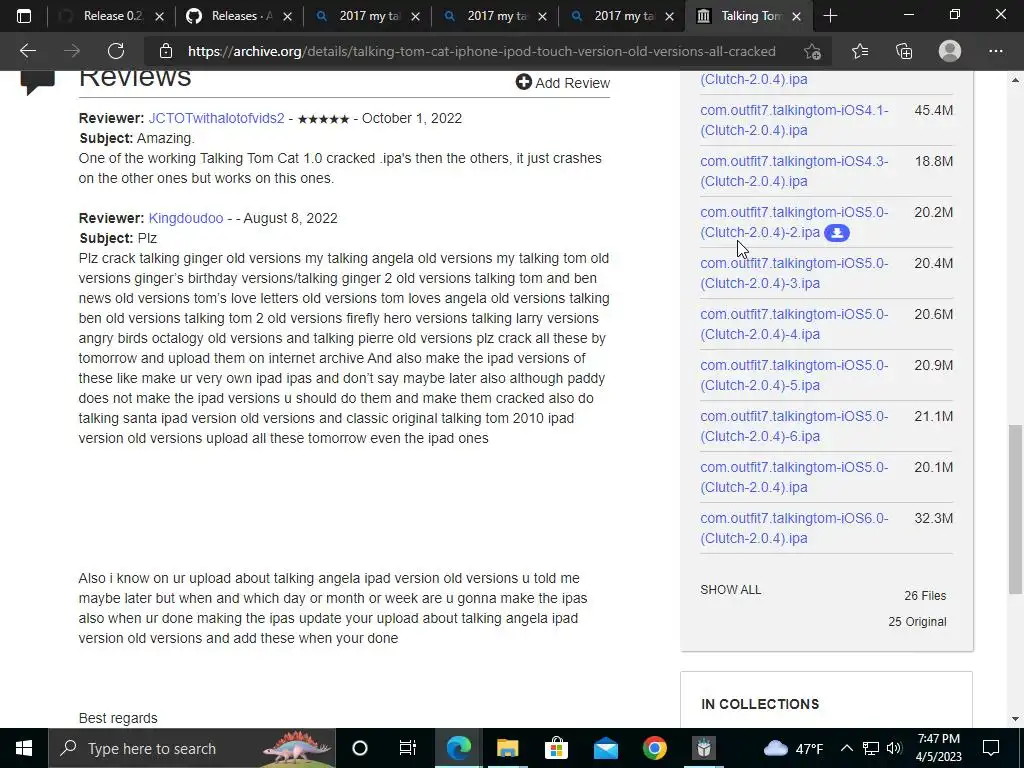
Task: Click the IN COLLECTIONS heading
Action: (760, 704)
